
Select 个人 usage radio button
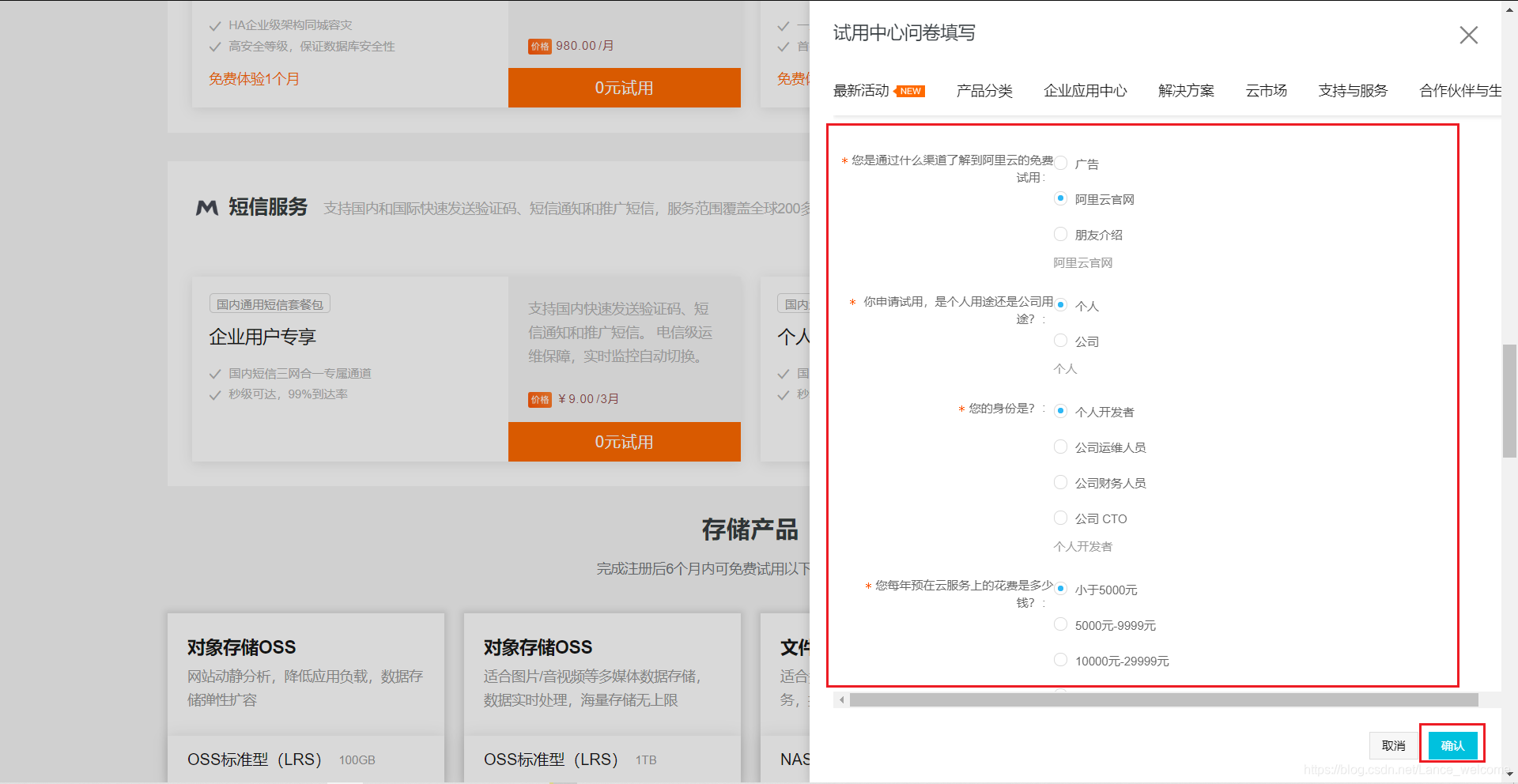point(1061,305)
